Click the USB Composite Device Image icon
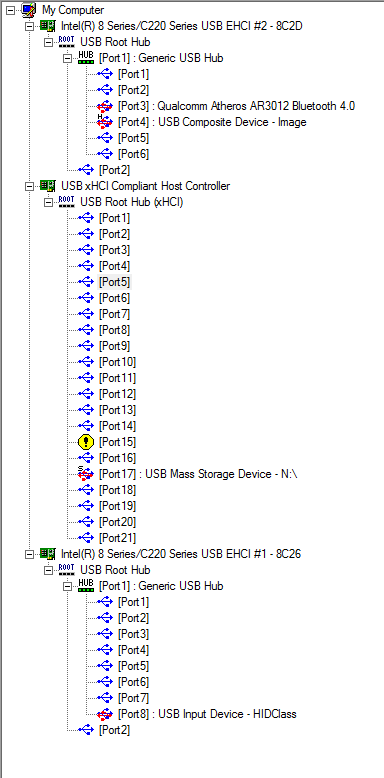Viewport: 384px width, 778px height. tap(105, 122)
